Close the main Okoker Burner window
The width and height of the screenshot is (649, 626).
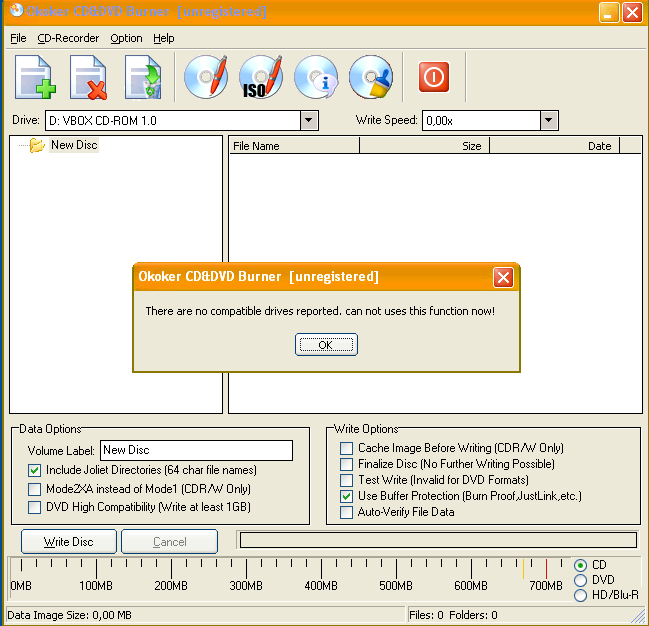pyautogui.click(x=632, y=13)
